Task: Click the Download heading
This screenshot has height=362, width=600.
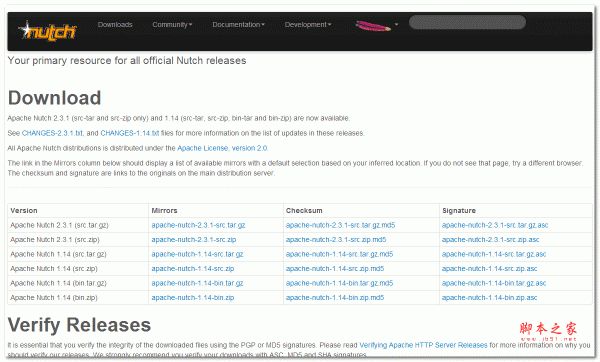Action: [54, 98]
